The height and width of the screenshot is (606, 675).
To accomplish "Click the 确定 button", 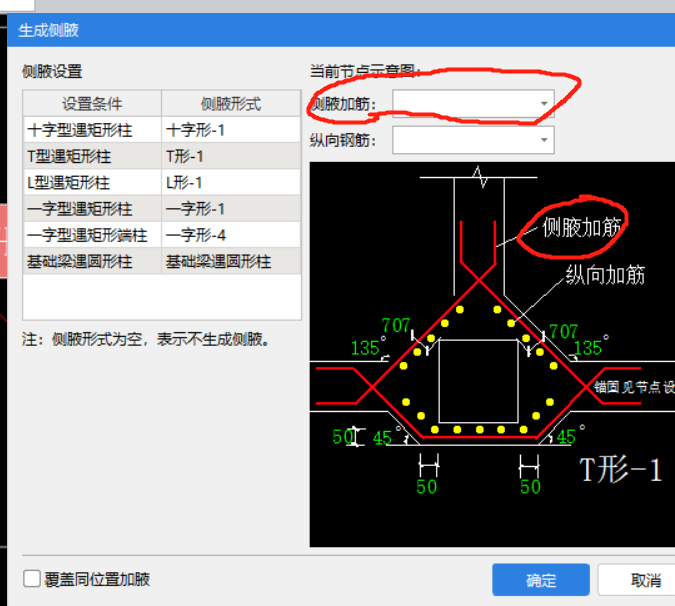I will (x=541, y=580).
